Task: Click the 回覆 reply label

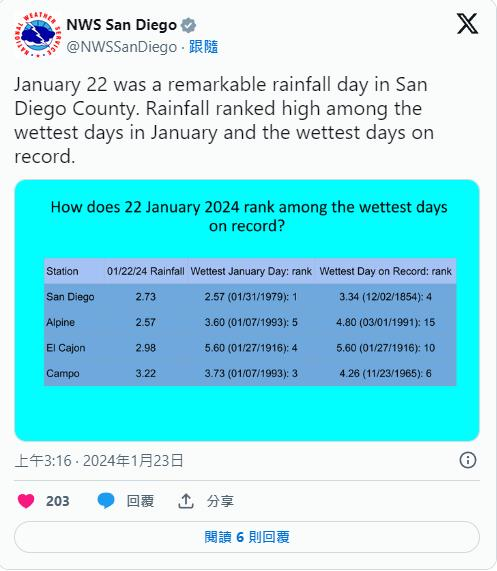Action: [140, 501]
